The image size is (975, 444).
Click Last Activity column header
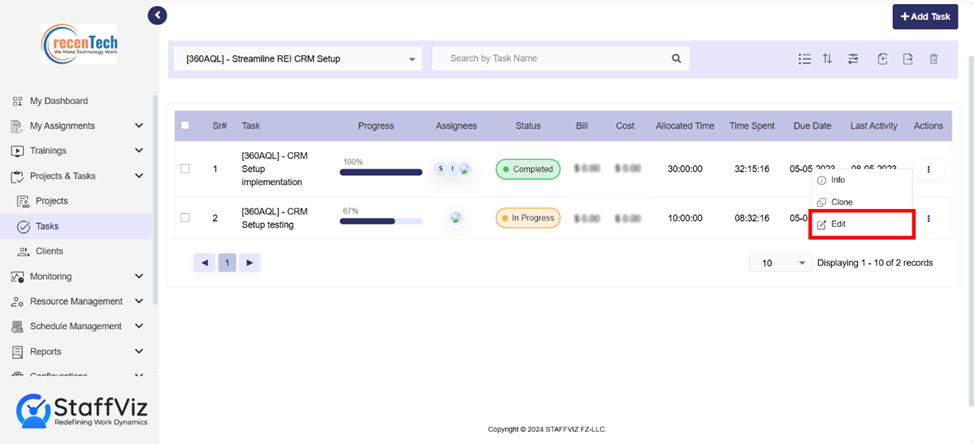click(x=874, y=126)
